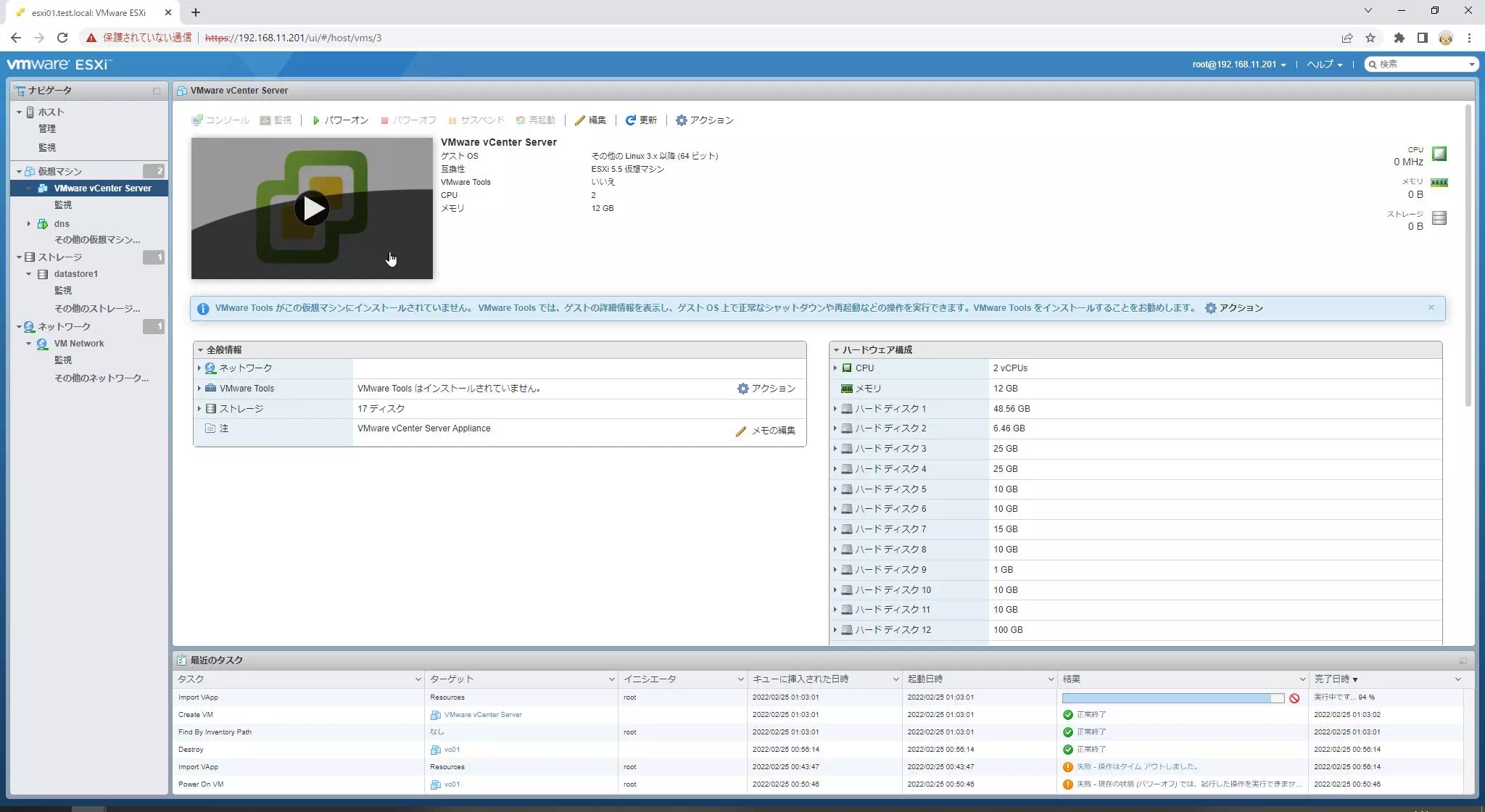Click the VMware ESXi logo
Screen dimensions: 1485x812
59,65
